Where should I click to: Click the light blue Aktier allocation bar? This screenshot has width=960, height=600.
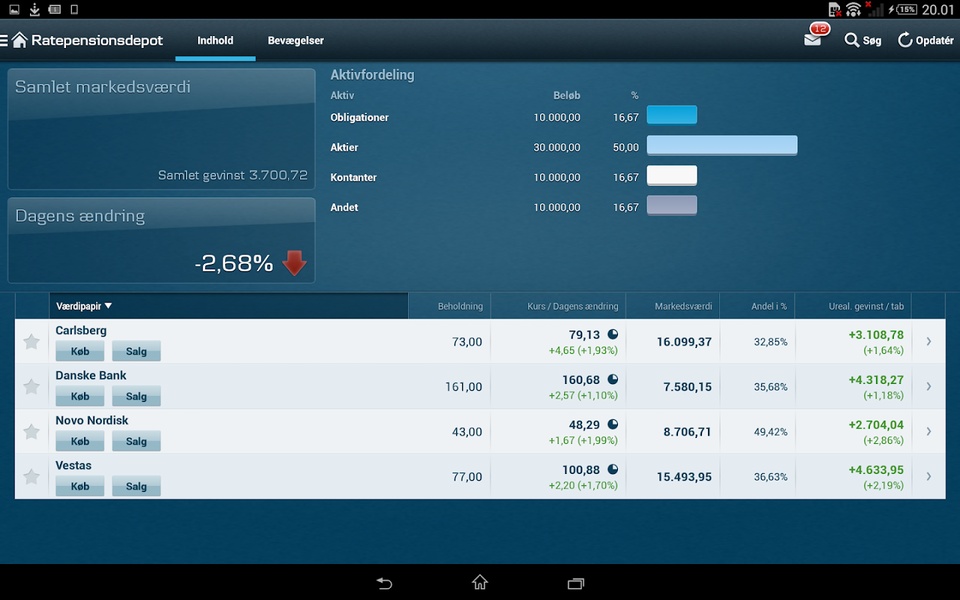722,145
